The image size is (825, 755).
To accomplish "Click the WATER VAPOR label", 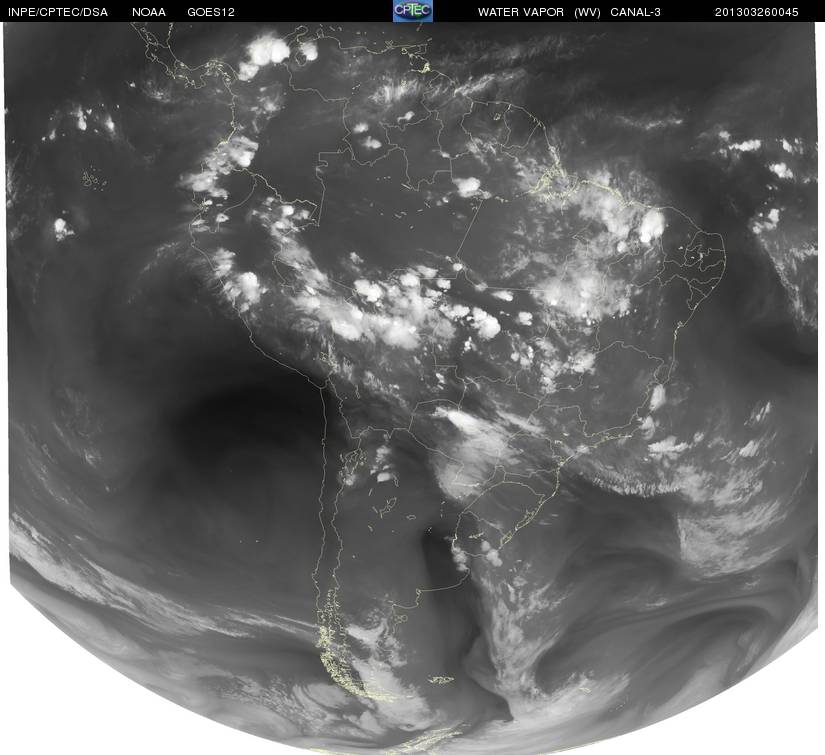I will point(521,12).
